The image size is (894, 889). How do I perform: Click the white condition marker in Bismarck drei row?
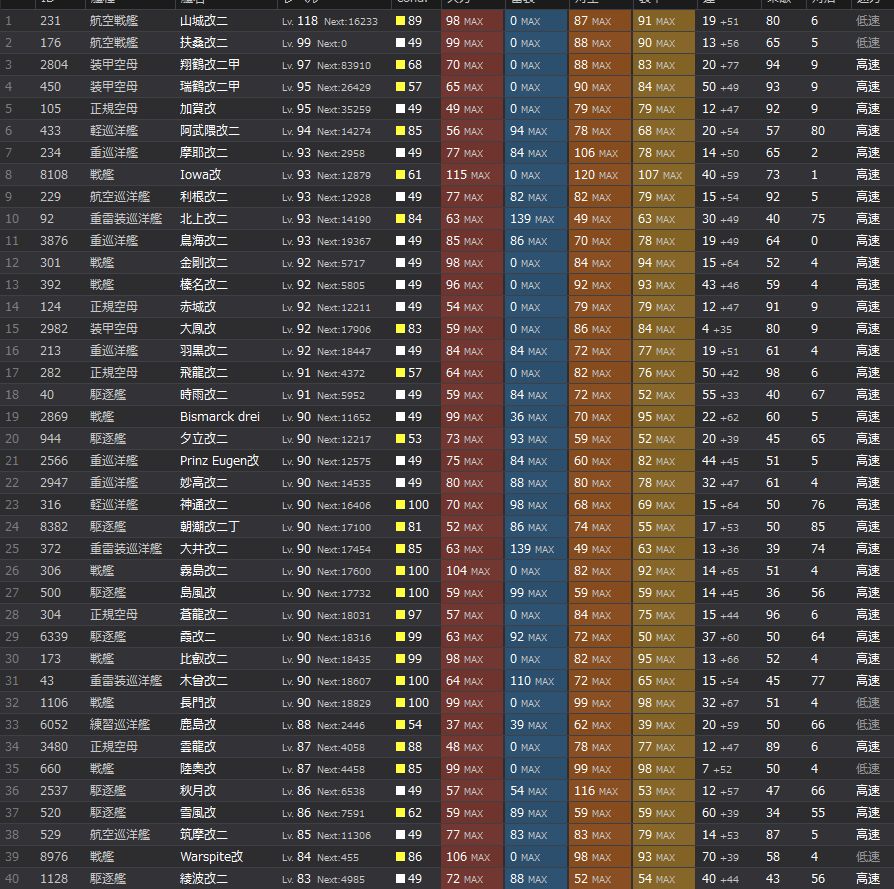point(400,417)
